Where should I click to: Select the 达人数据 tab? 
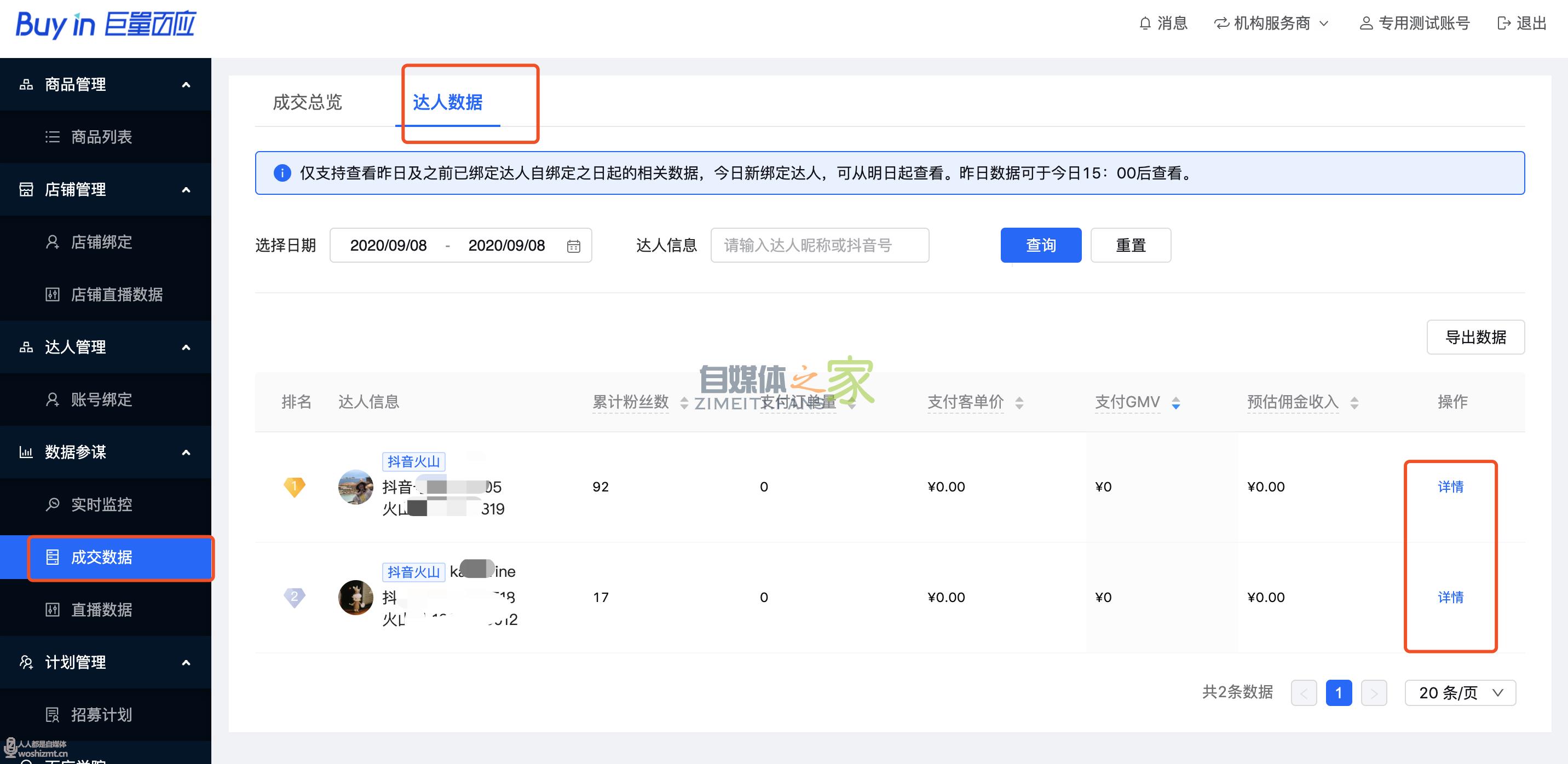pyautogui.click(x=447, y=102)
